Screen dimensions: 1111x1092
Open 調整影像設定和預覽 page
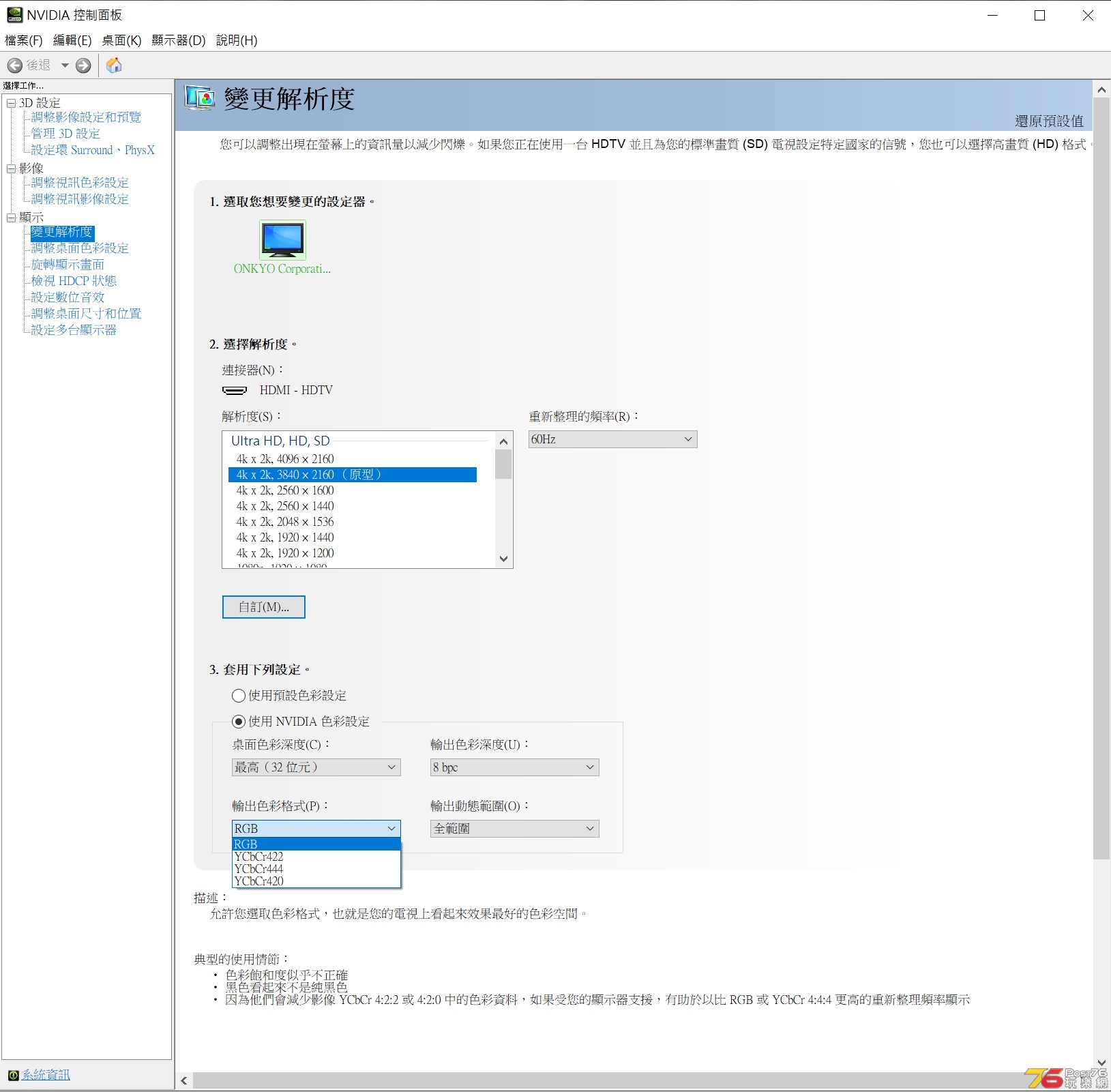click(86, 117)
